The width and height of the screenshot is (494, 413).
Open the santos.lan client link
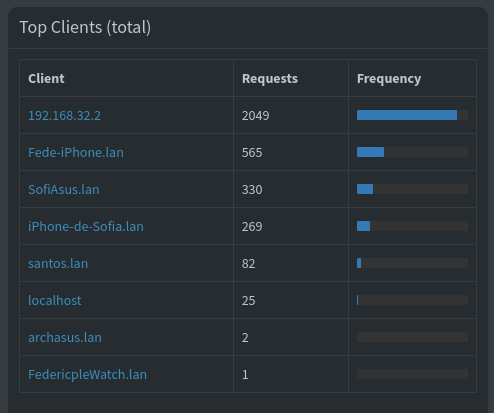coord(58,263)
